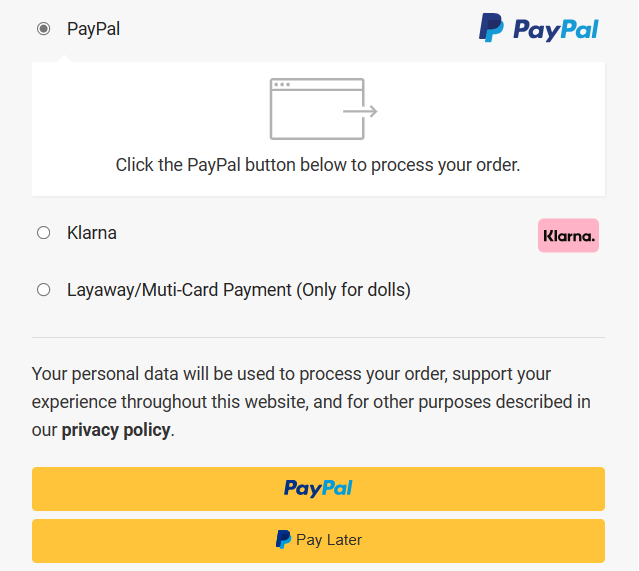
Task: Pay with the yellow PayPal button
Action: [x=318, y=489]
